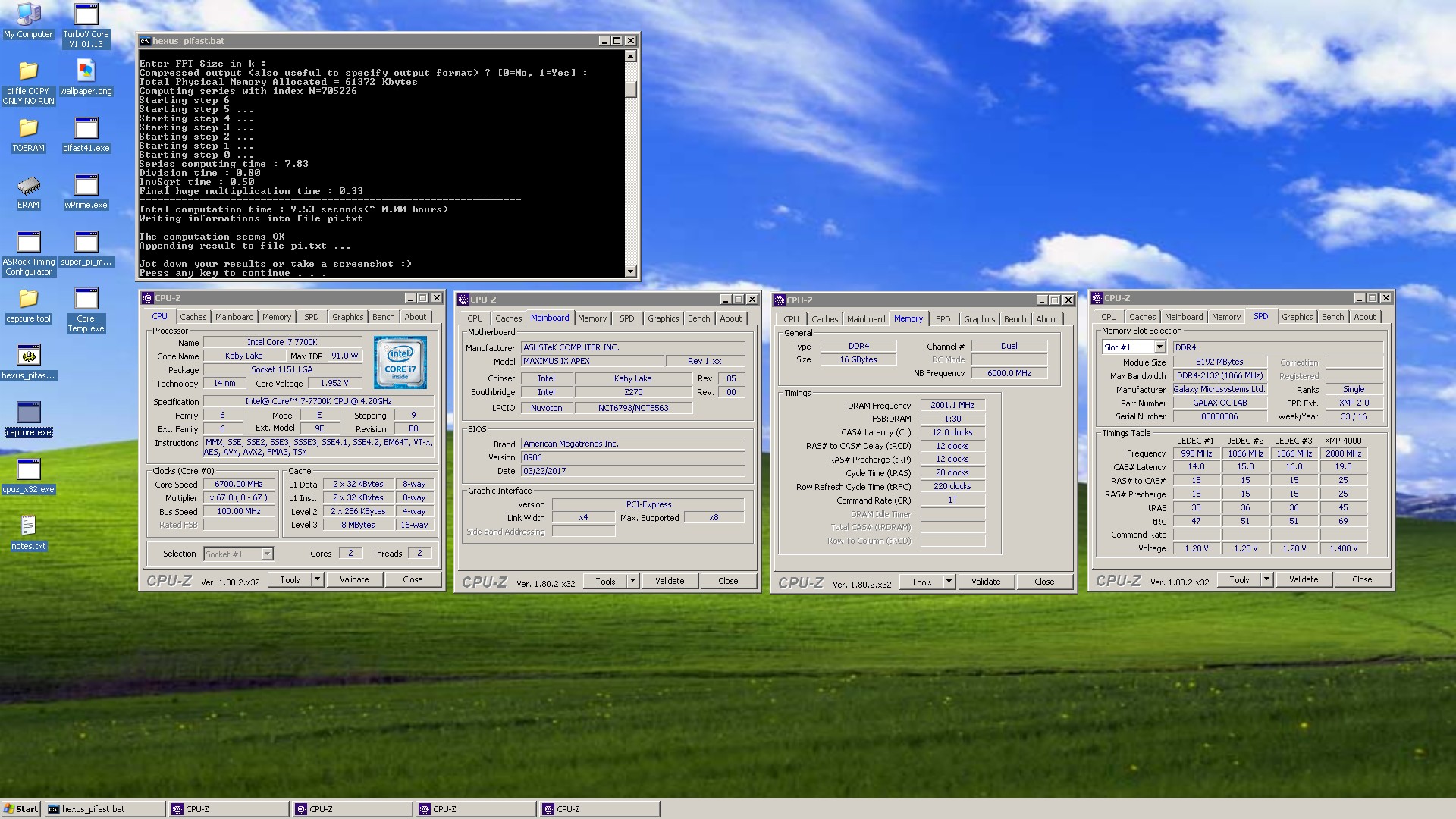Select capture.exe desktop icon
Viewport: 1456px width, 819px height.
[28, 419]
